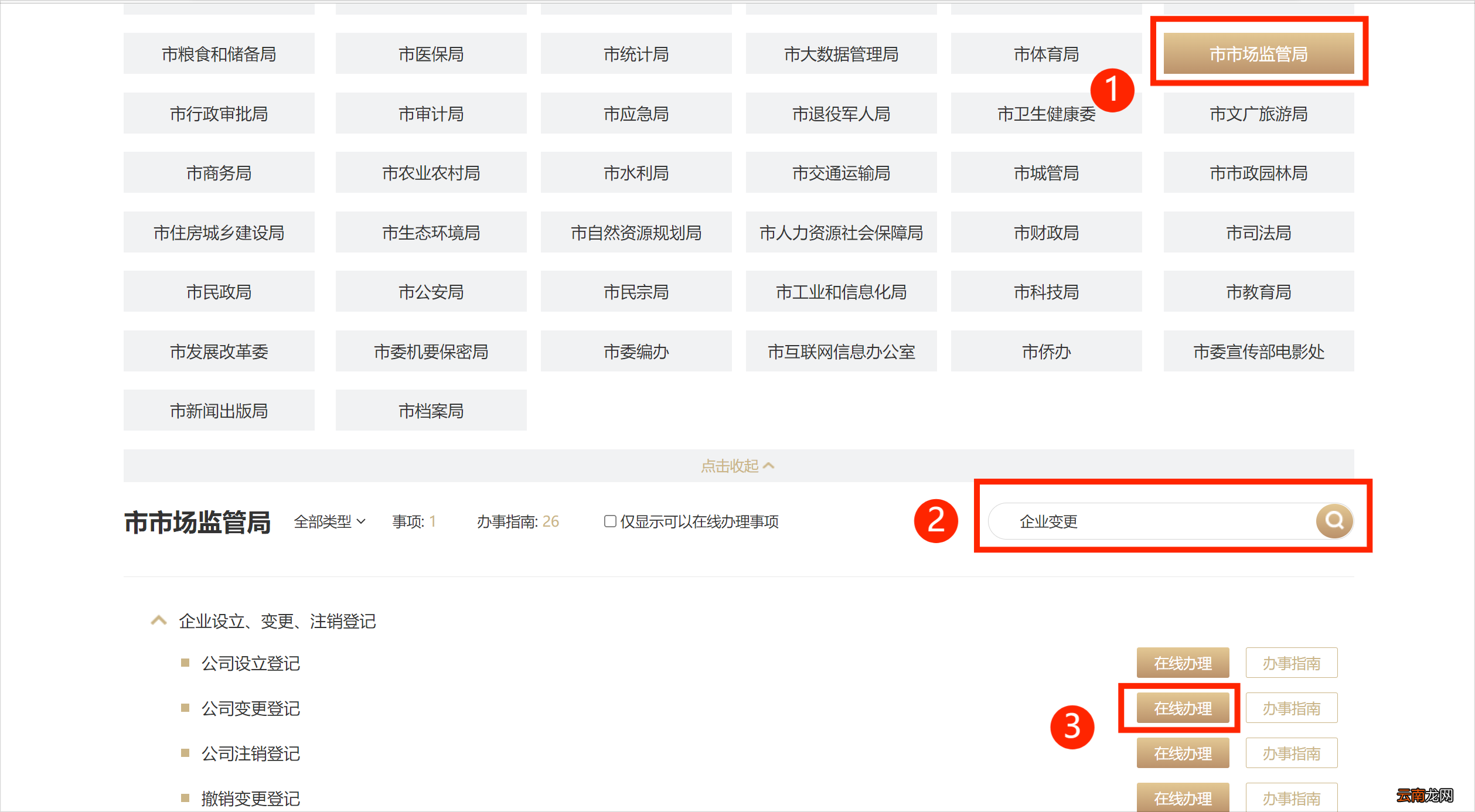Tick the 仅显示可以在线办理事项 checkbox
This screenshot has height=812, width=1475.
coord(610,521)
